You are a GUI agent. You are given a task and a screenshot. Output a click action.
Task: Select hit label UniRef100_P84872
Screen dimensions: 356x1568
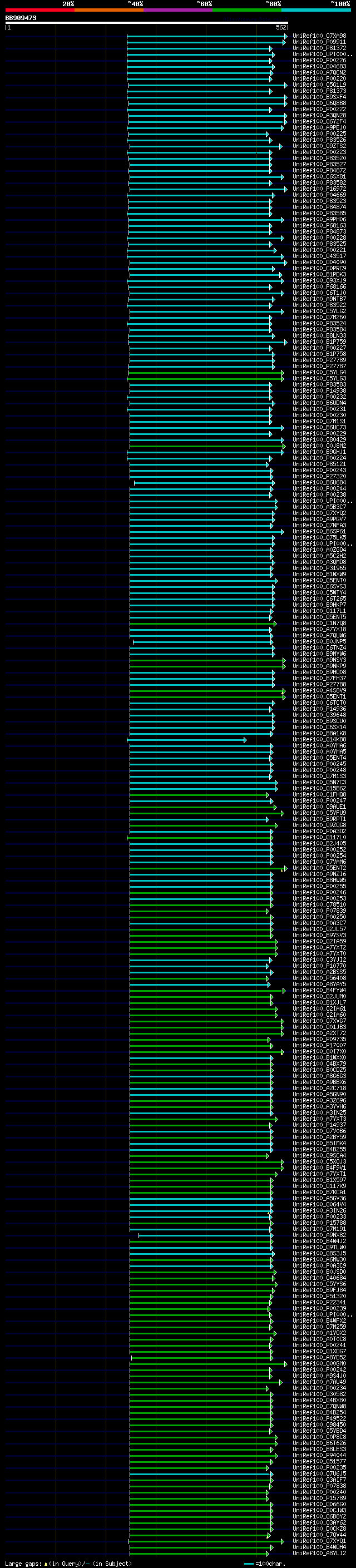click(x=319, y=170)
